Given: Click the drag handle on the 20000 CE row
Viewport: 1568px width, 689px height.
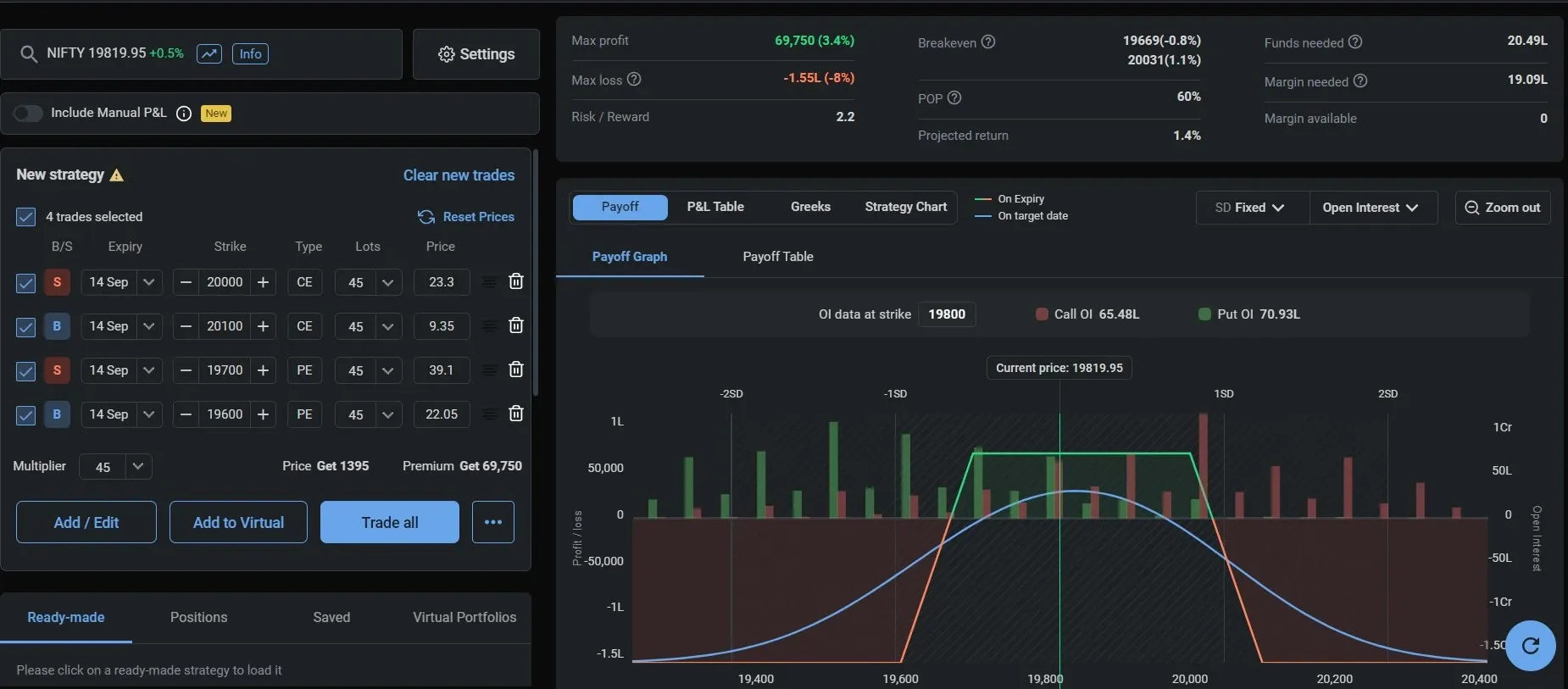Looking at the screenshot, I should [489, 282].
